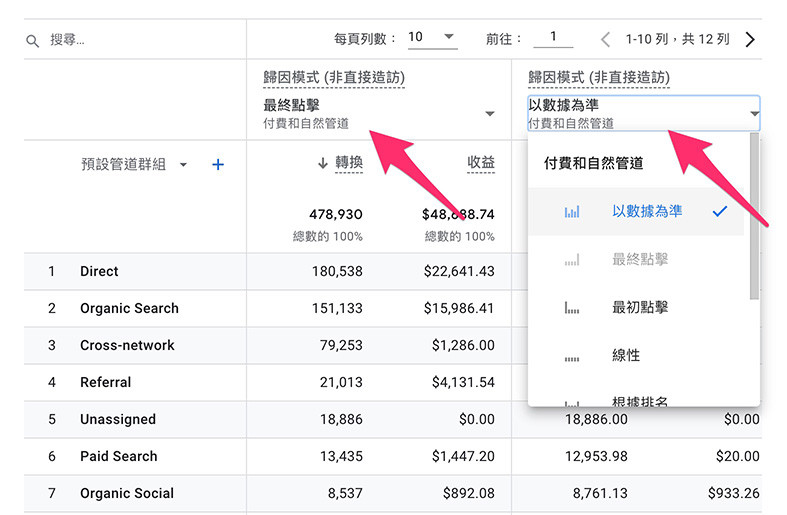Image resolution: width=787 pixels, height=515 pixels.
Task: Open the 最終點擊 attribution model dropdown
Action: tap(379, 113)
